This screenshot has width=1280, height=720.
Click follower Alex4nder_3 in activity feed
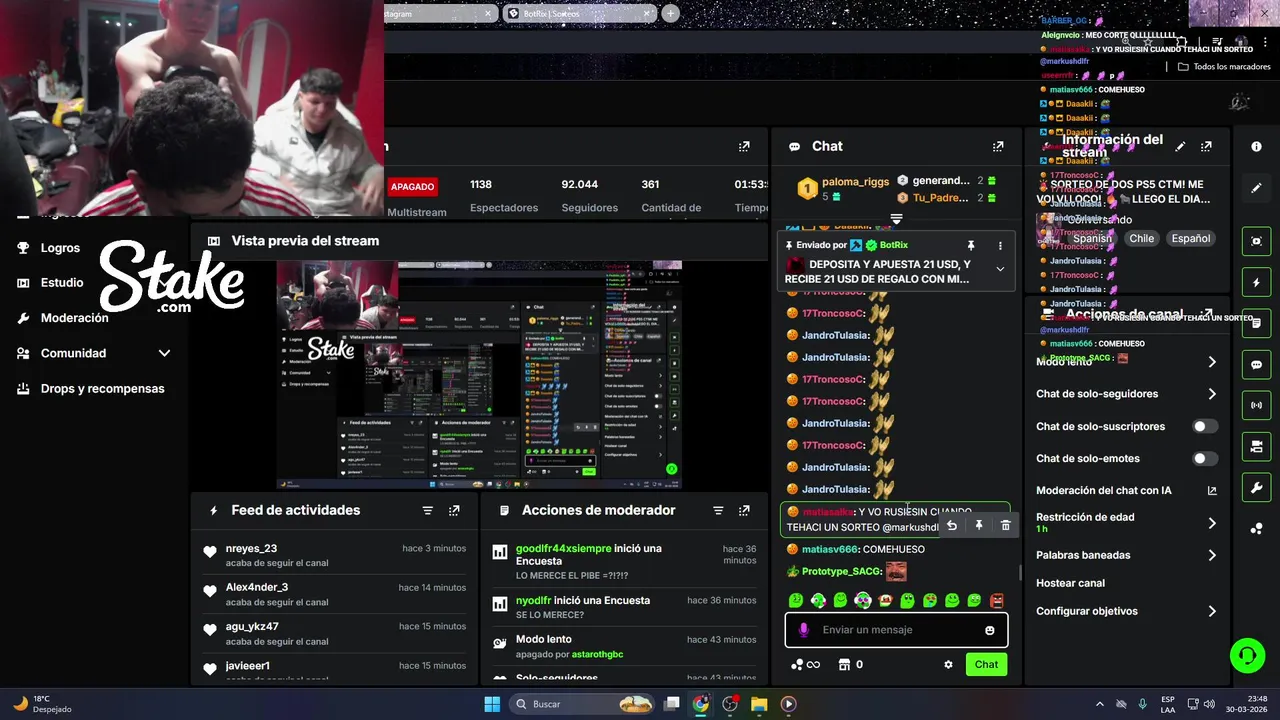point(257,587)
